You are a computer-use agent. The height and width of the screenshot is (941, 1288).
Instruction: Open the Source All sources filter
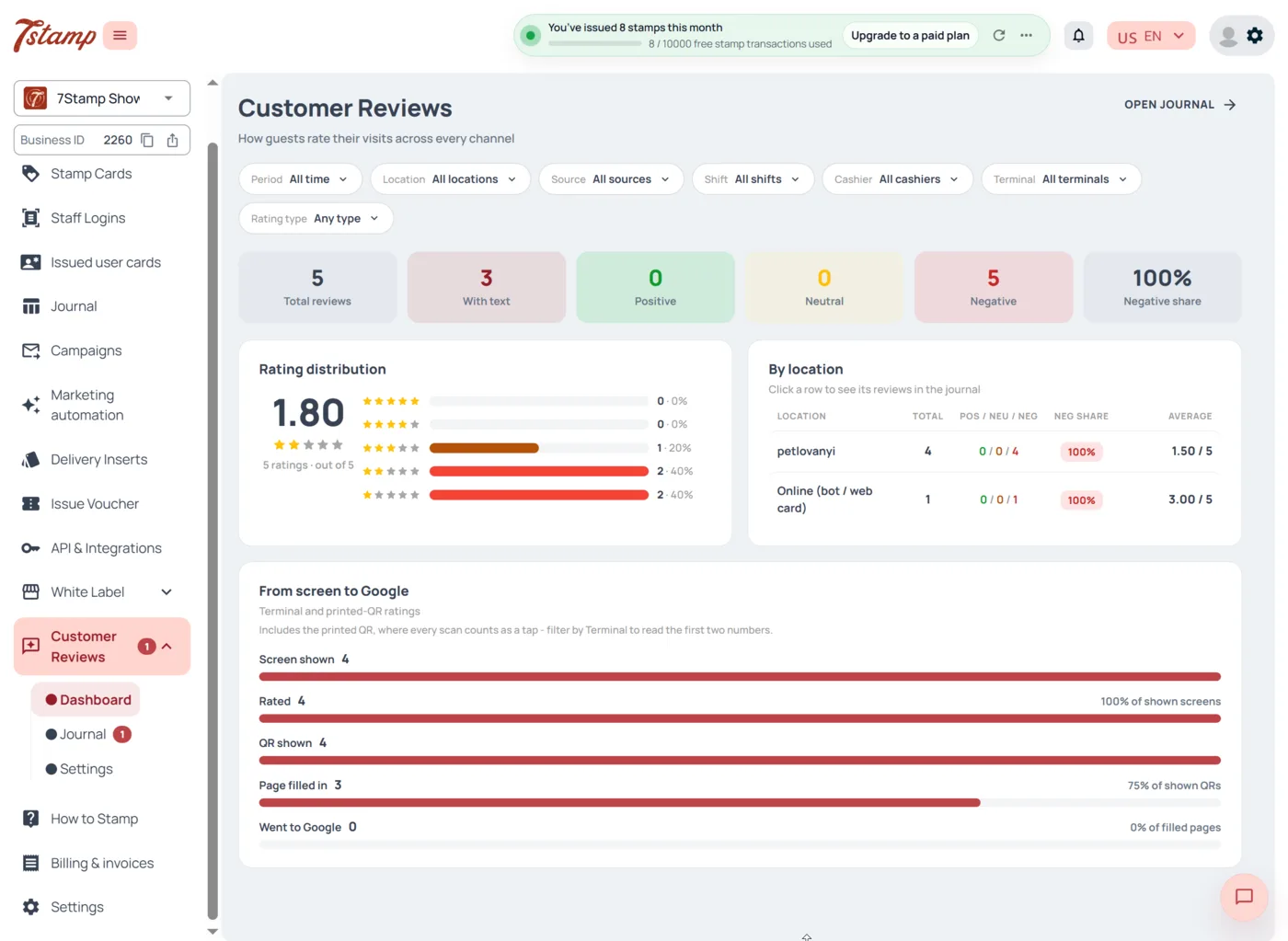[611, 179]
